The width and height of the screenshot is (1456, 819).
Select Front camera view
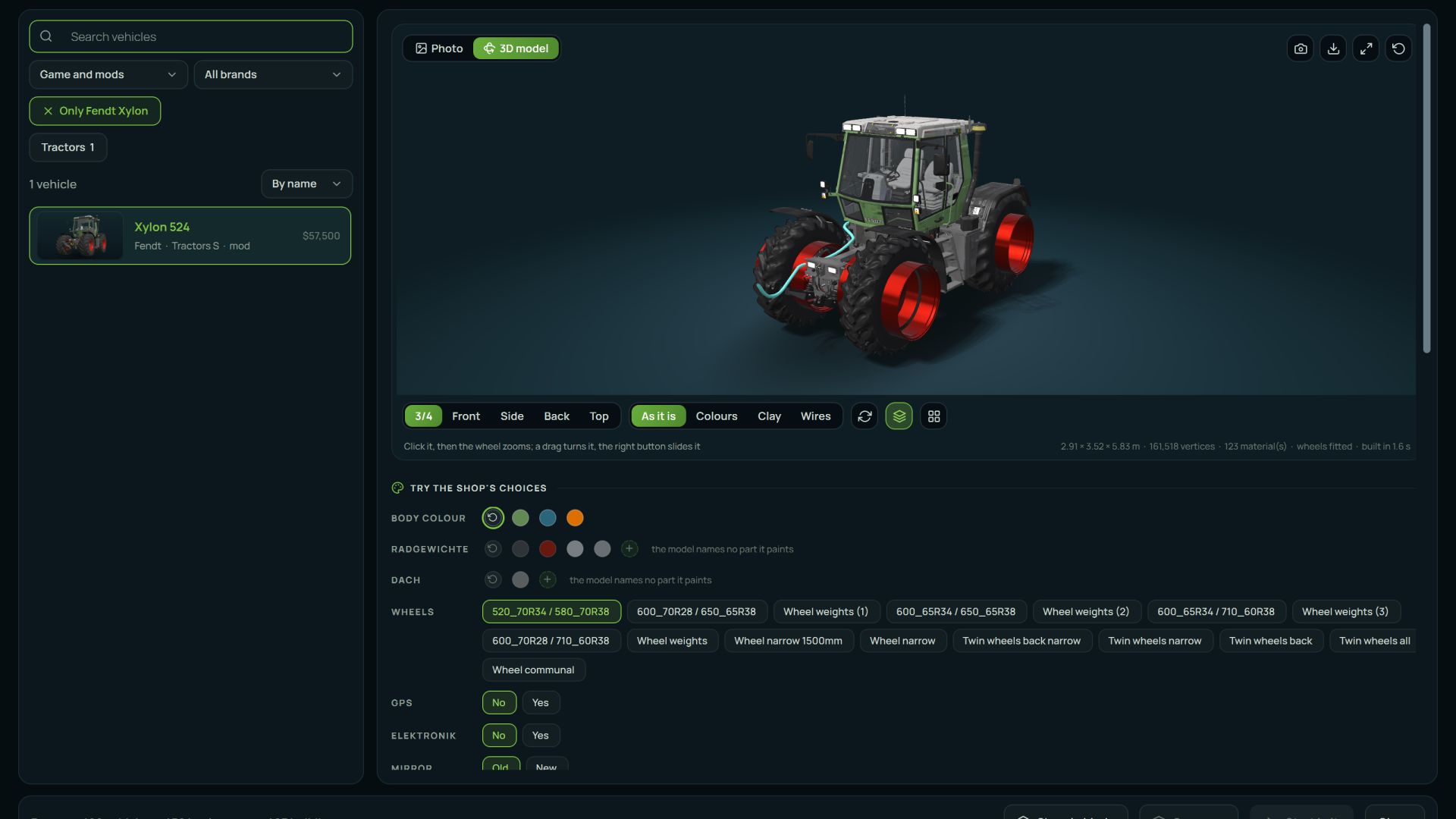click(466, 416)
